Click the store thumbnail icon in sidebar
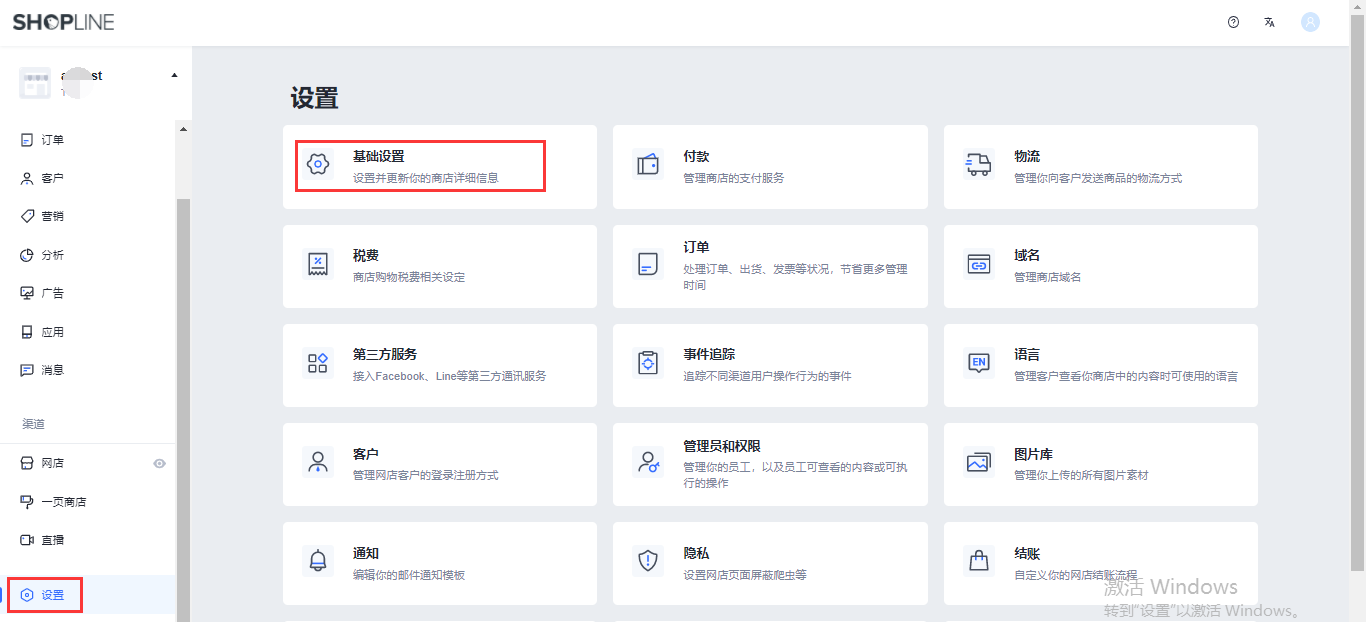Screen dimensions: 1366x622 [35, 83]
